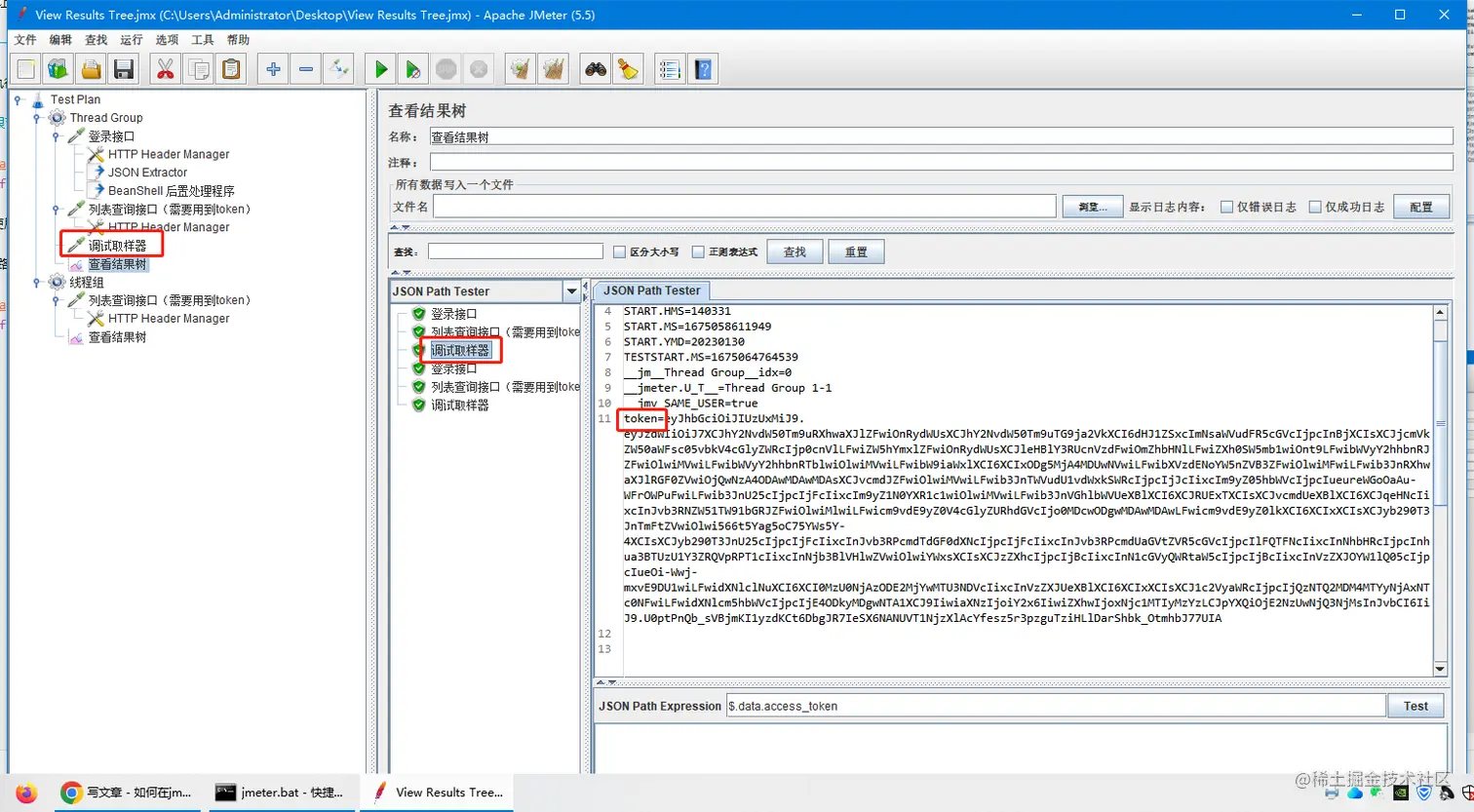Enable the 正则表达式 checkbox
The image size is (1474, 812).
coord(698,251)
